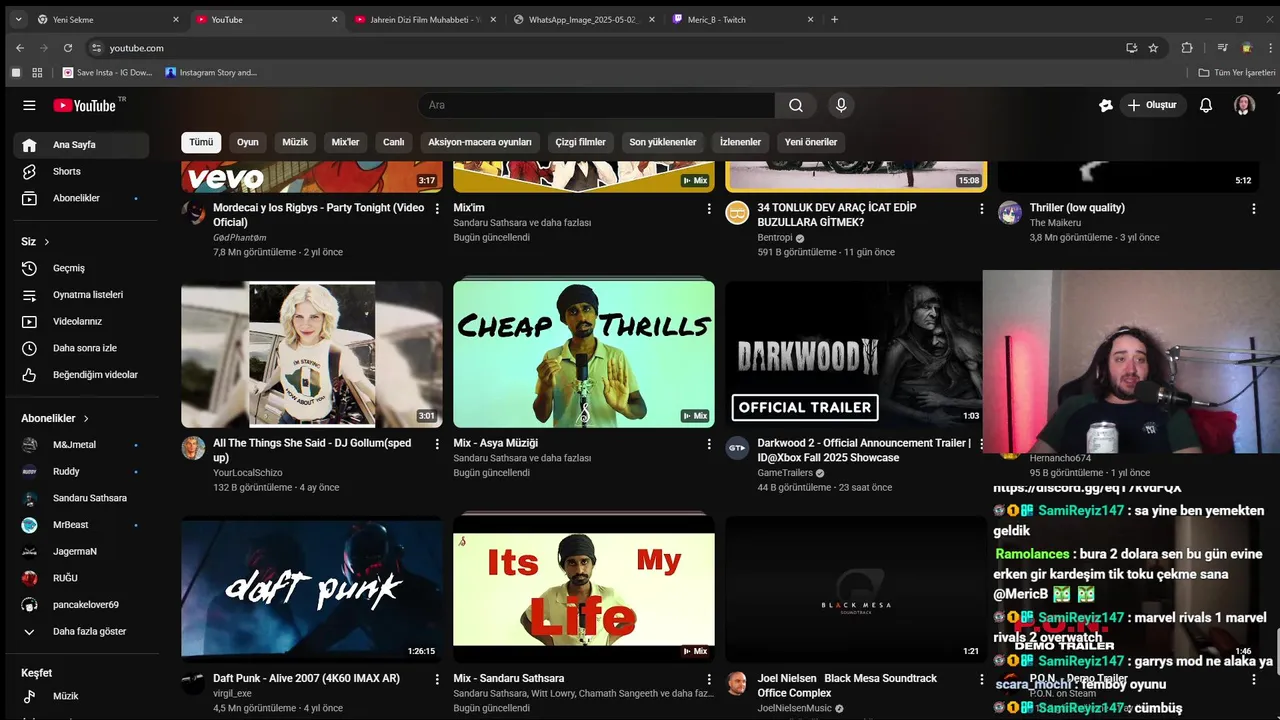Play the Cheap Thrills mix thumbnail
Screen dimensions: 1280x720
click(x=584, y=354)
